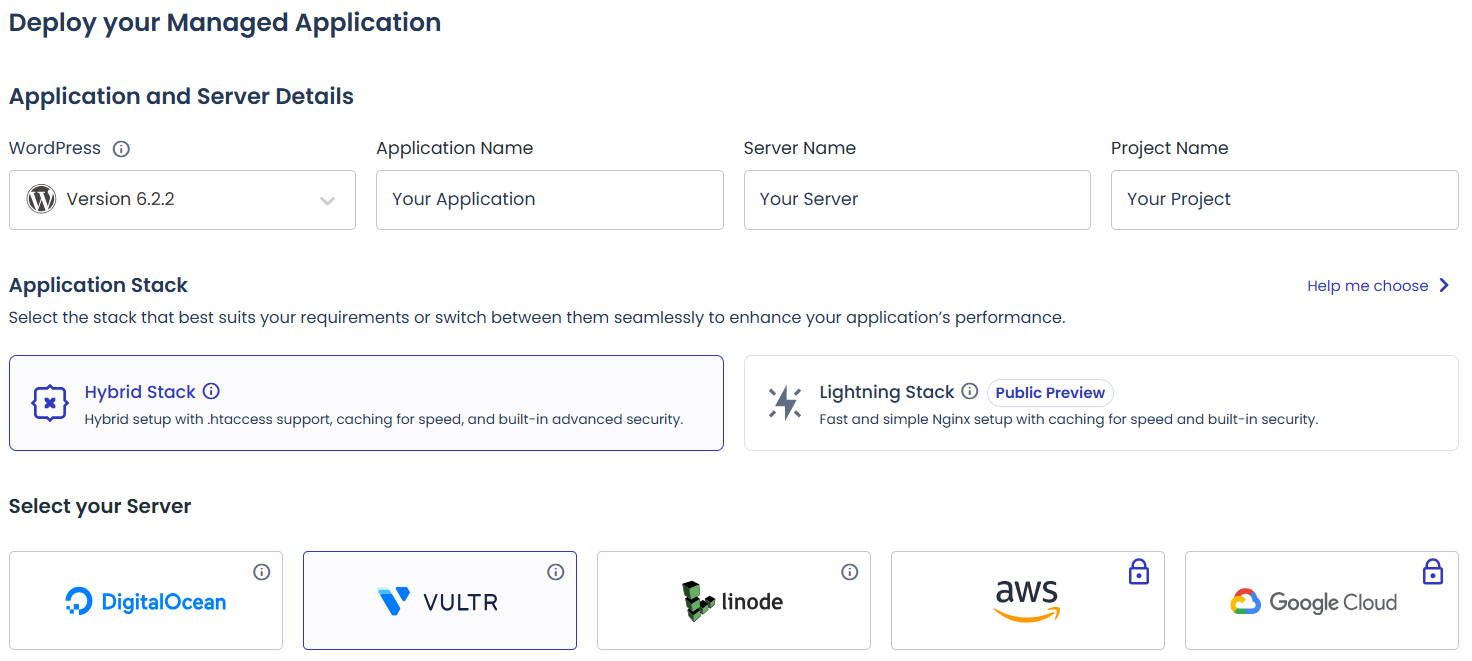
Task: Select the Hybrid Stack option
Action: tap(366, 403)
